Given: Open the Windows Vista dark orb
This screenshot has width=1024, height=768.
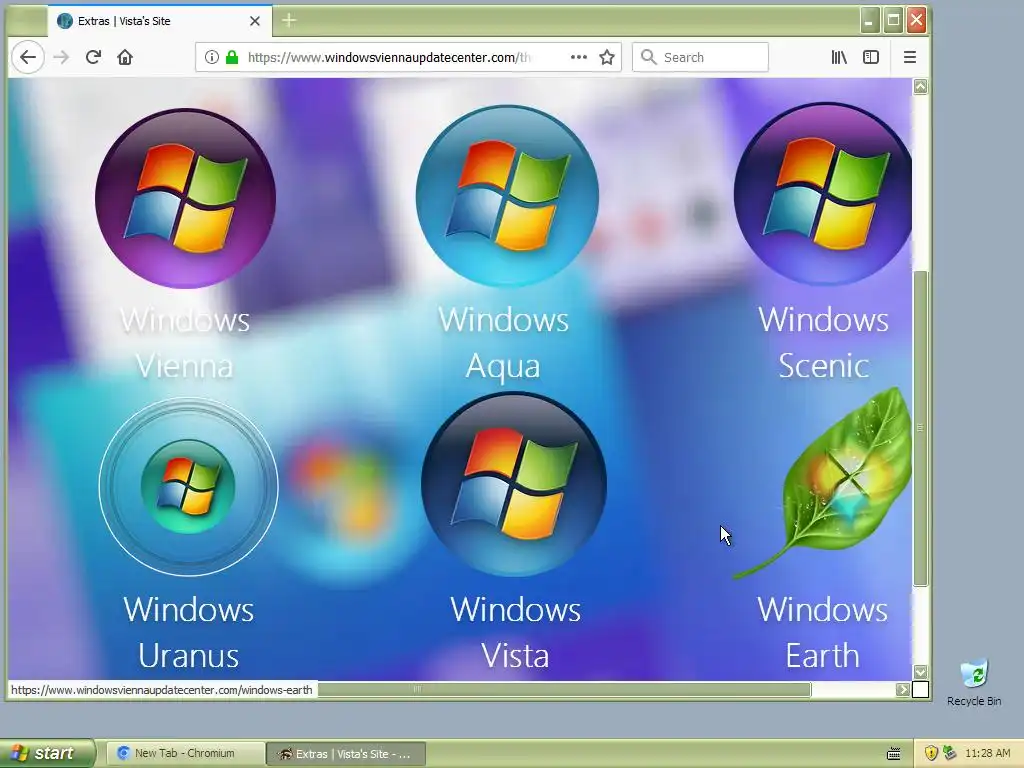Looking at the screenshot, I should pos(514,484).
